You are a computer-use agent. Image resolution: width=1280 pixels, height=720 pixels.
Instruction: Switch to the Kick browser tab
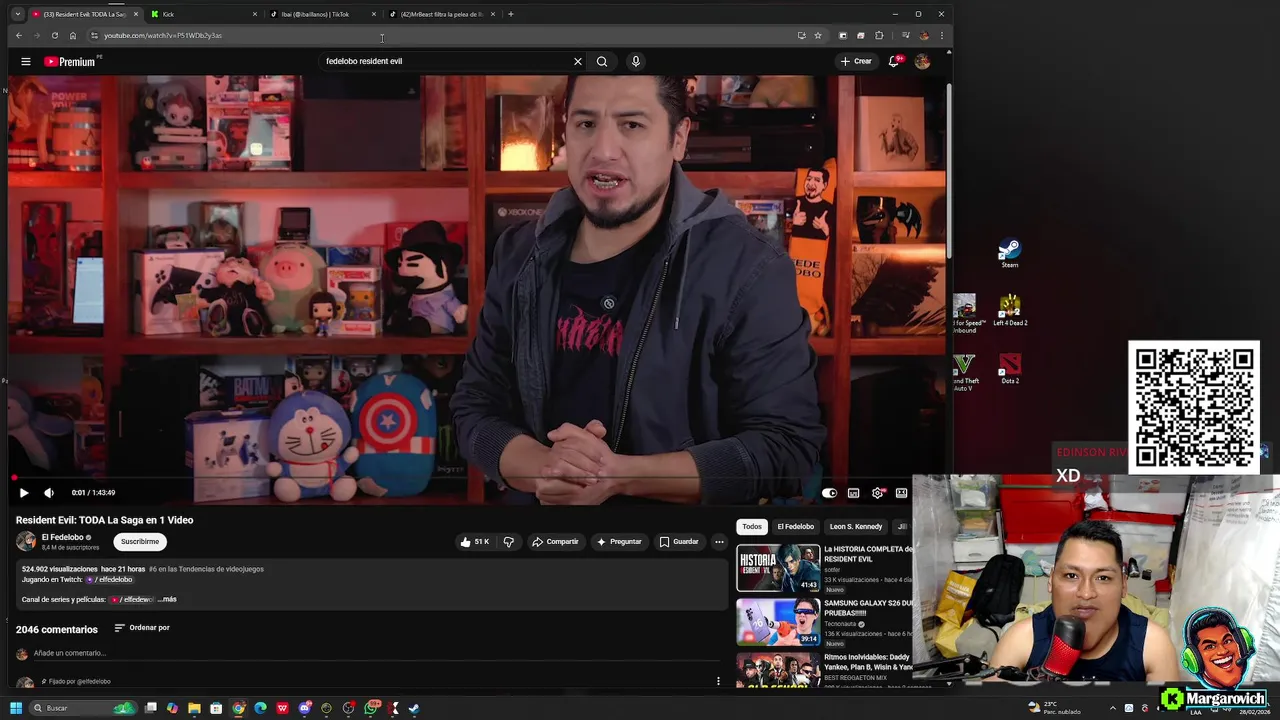coord(204,14)
